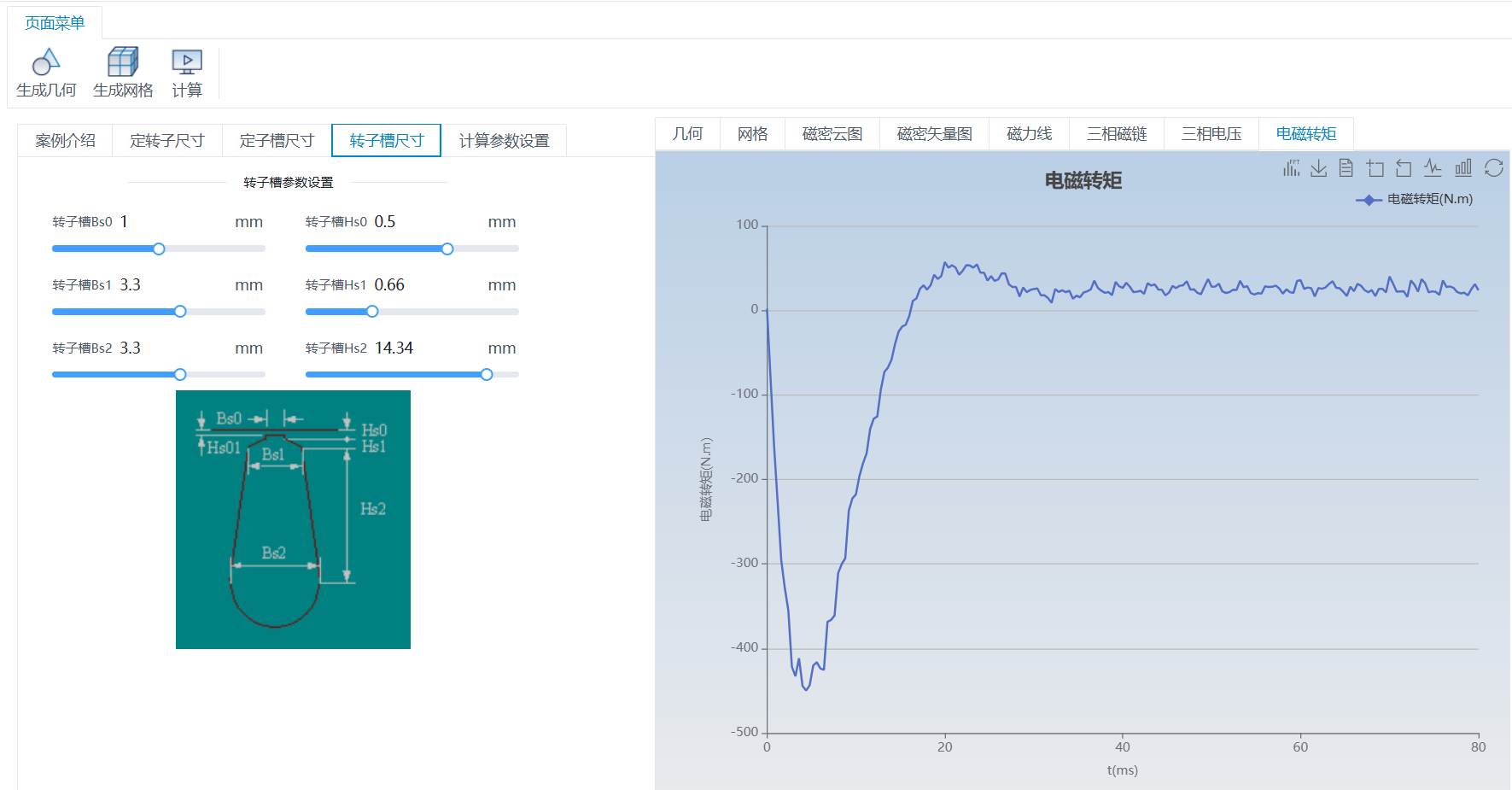Download the chart as an image
The height and width of the screenshot is (790, 1512).
coord(1319,168)
